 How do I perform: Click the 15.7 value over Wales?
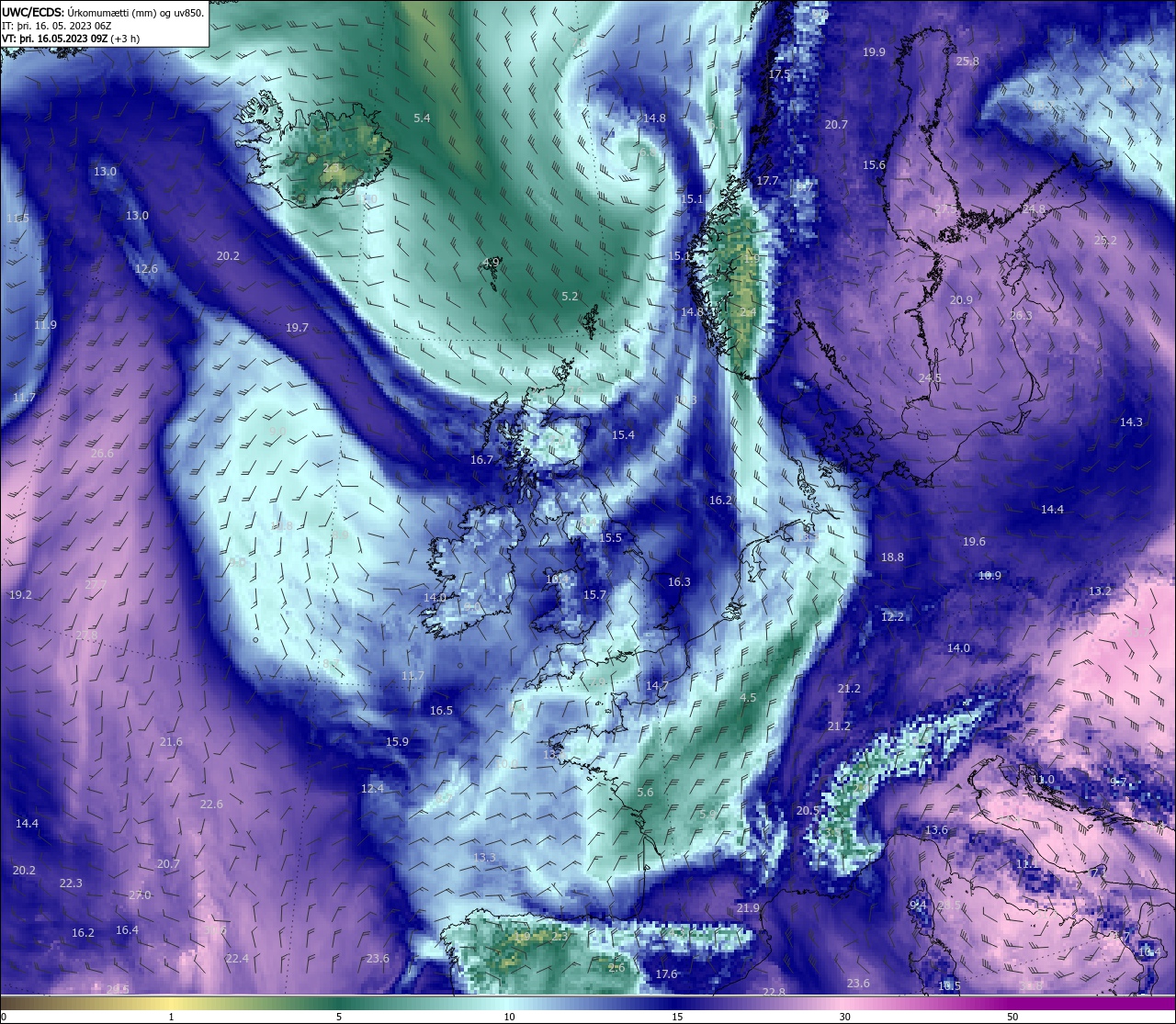(594, 595)
